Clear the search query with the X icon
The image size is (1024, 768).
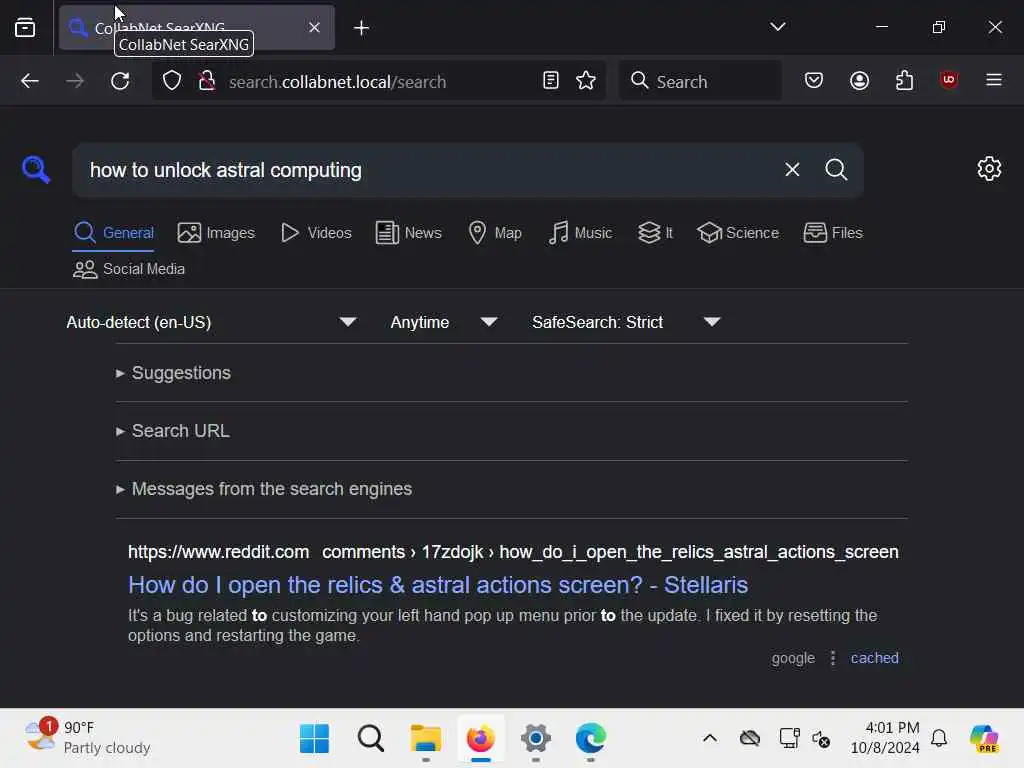(792, 170)
